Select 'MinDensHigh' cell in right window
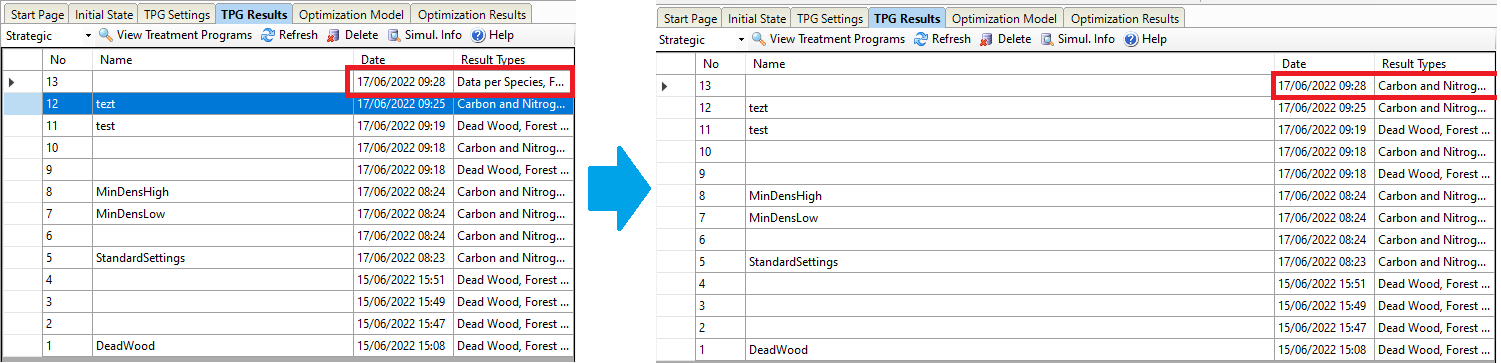 [x=1010, y=196]
